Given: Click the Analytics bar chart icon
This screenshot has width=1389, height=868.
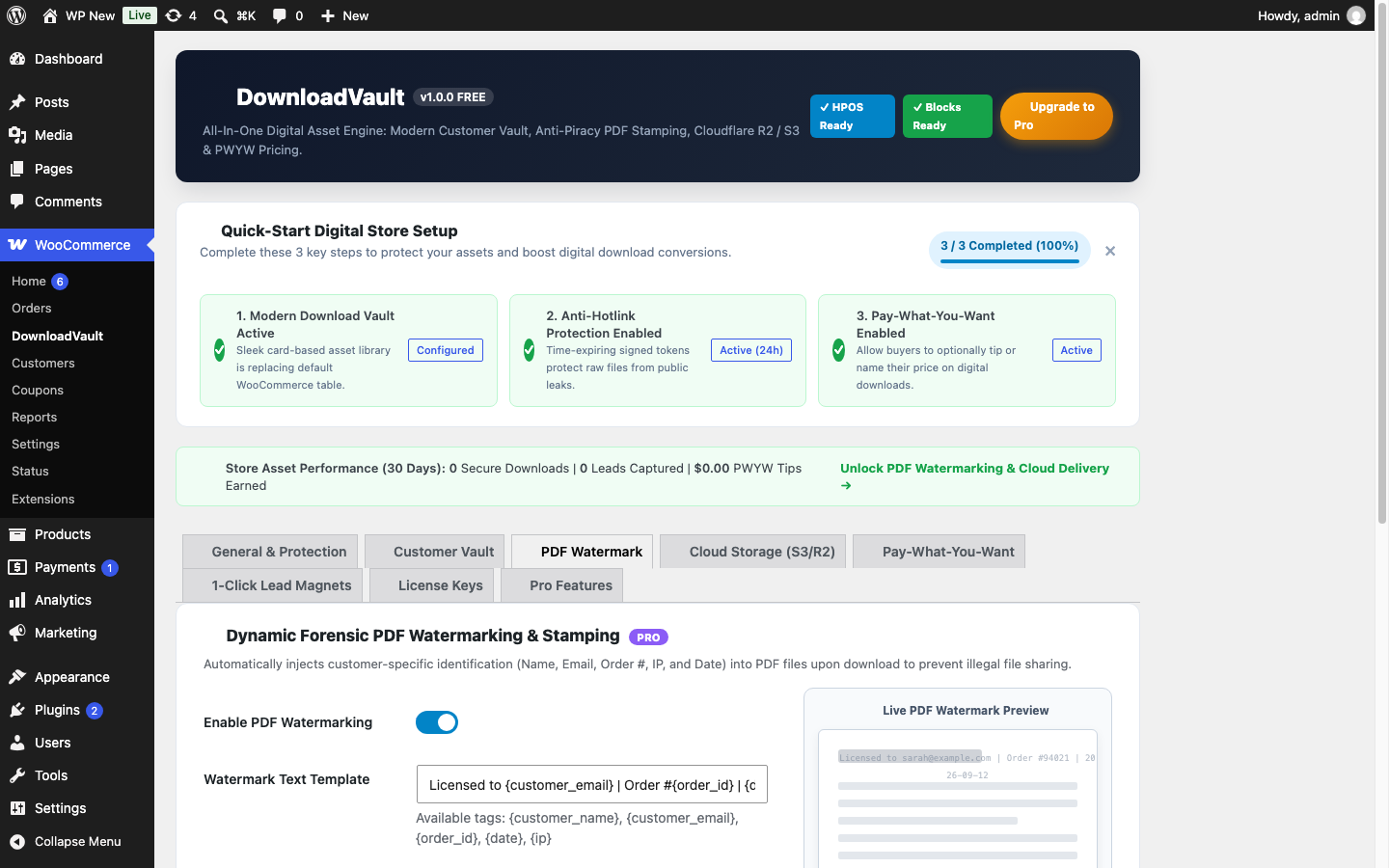Looking at the screenshot, I should (x=17, y=600).
